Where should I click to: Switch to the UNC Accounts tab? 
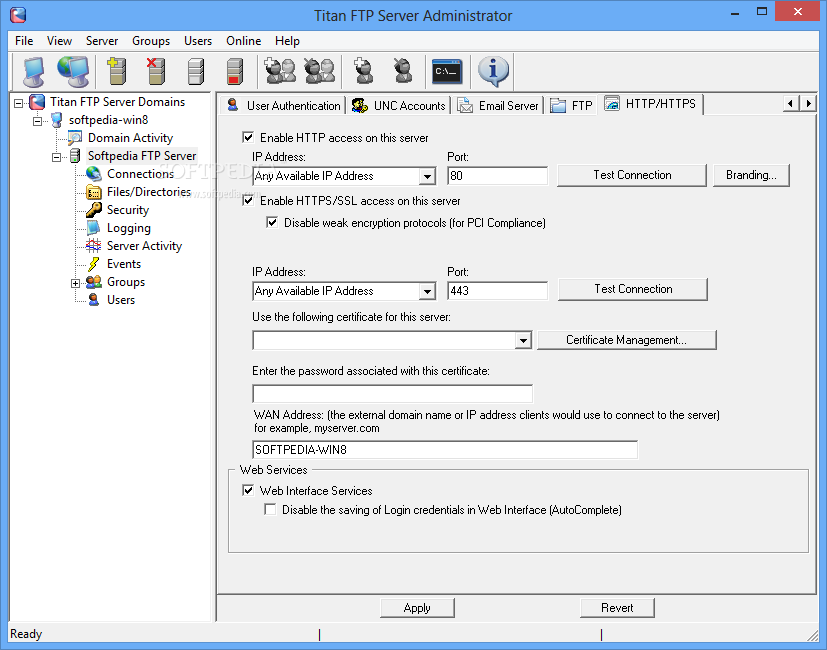pyautogui.click(x=399, y=106)
